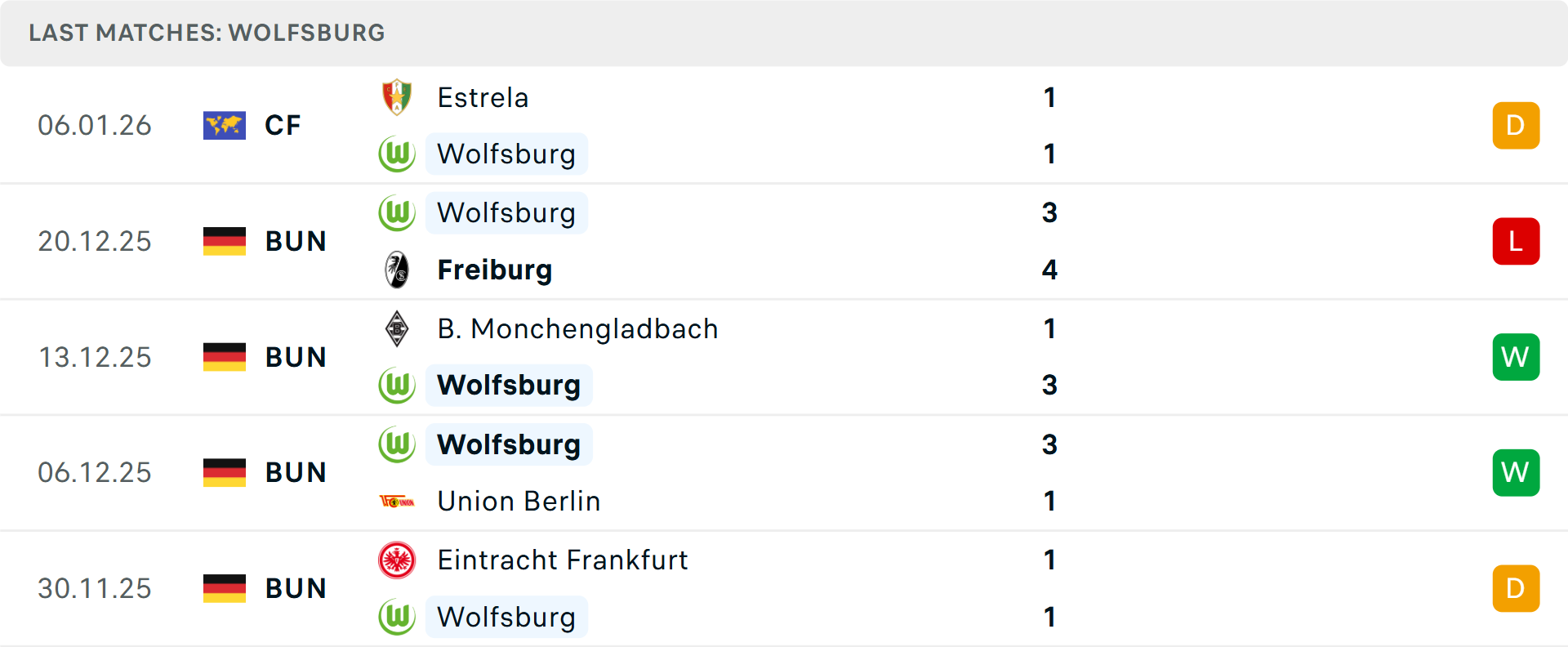
Task: Click the 06.12.25 match date
Action: [95, 472]
